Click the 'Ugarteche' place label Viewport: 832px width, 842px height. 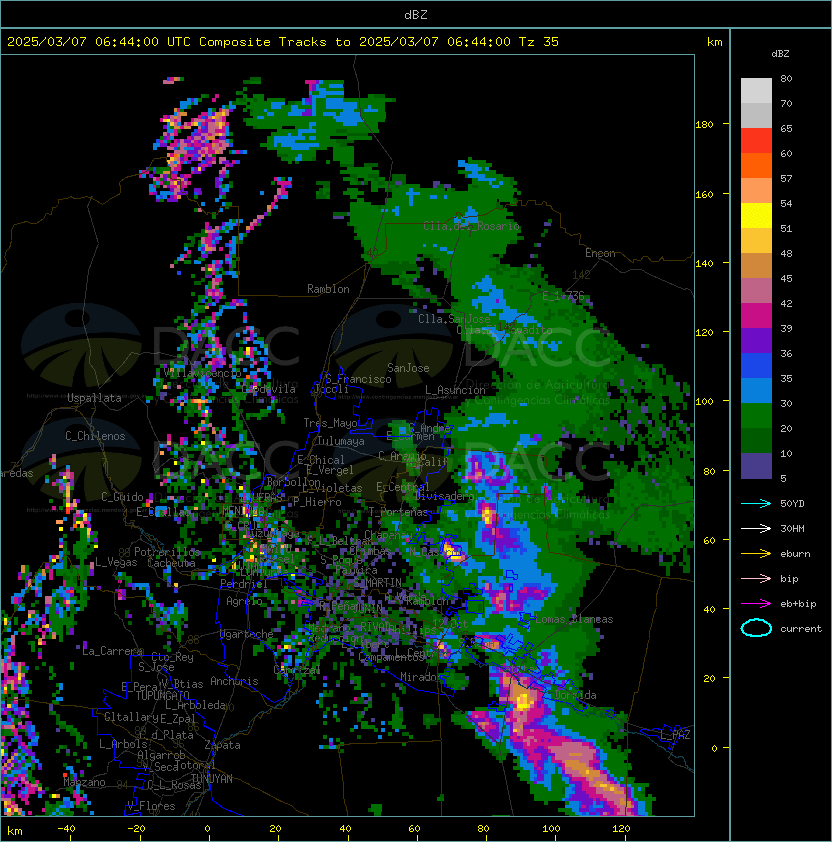[247, 634]
